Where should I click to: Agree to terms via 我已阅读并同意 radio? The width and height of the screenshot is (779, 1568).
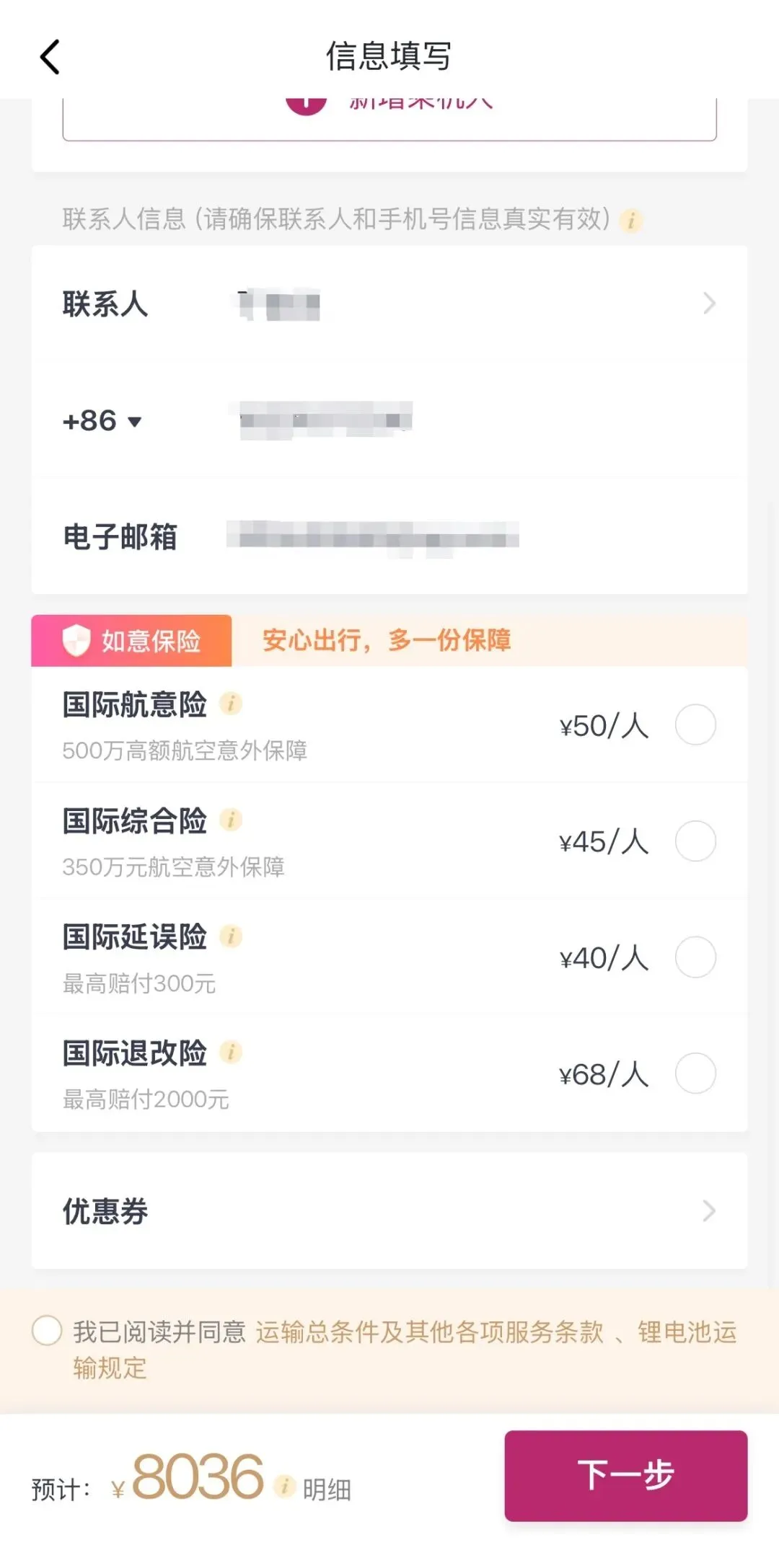[x=47, y=1331]
